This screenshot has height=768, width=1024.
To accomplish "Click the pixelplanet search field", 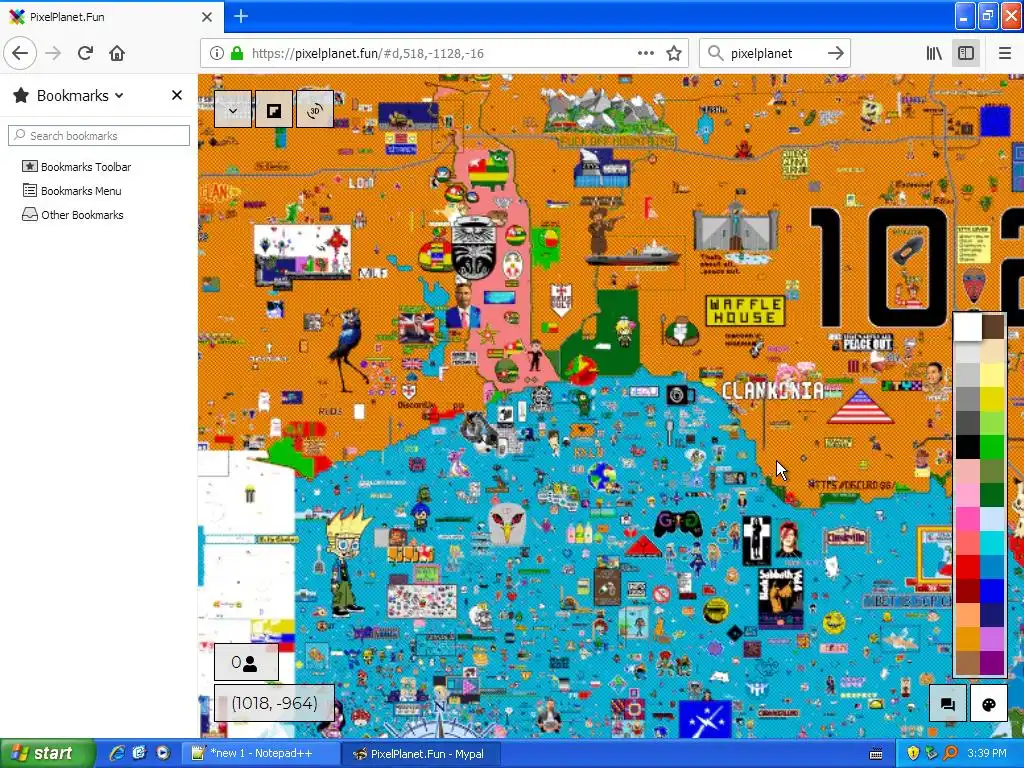I will 774,54.
